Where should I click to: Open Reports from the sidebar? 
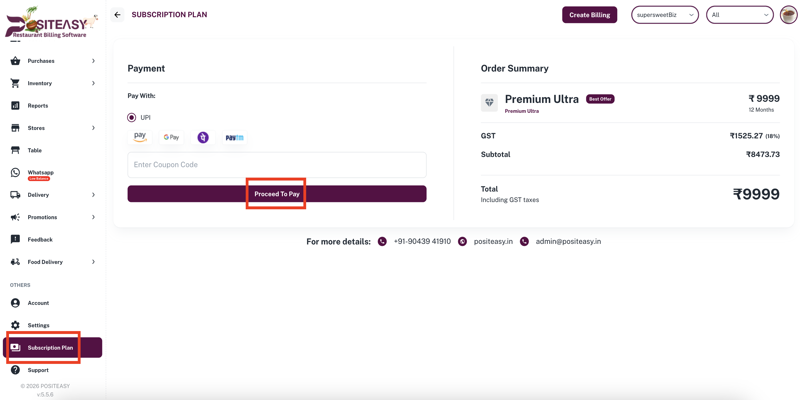(x=37, y=106)
